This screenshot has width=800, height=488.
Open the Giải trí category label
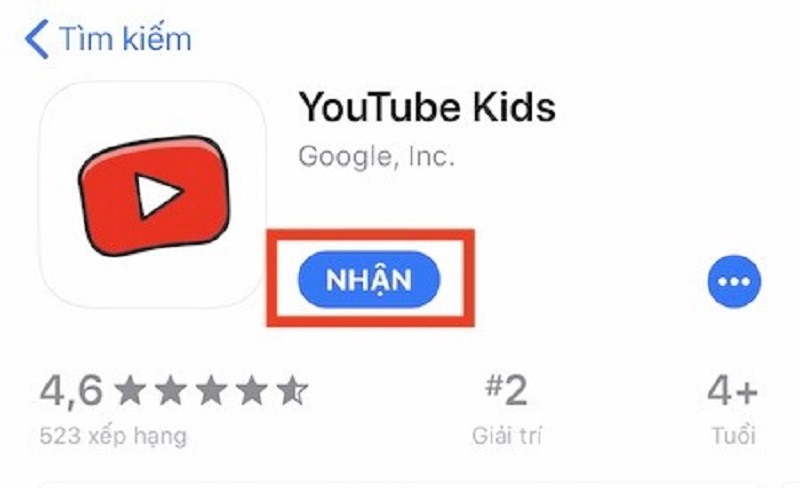(x=506, y=436)
